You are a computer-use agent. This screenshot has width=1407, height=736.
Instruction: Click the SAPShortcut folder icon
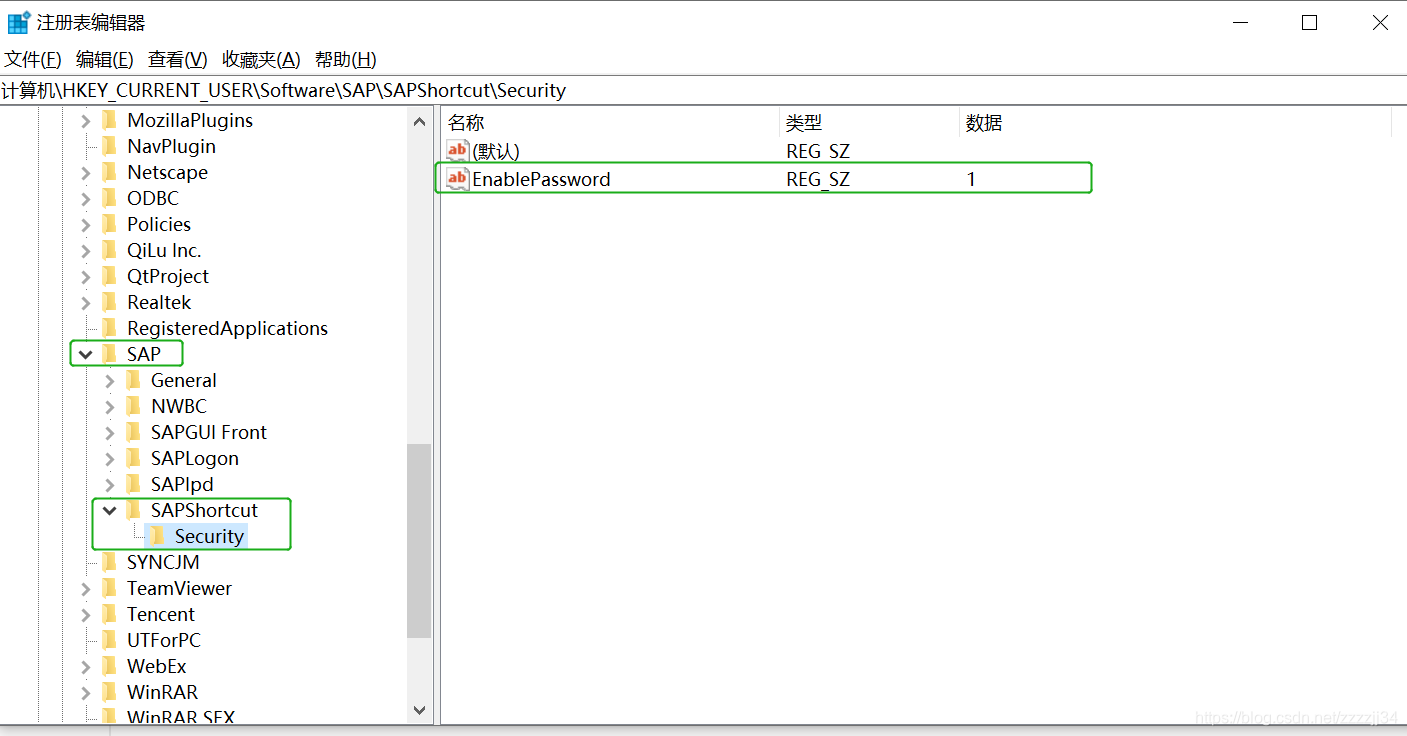tap(133, 510)
